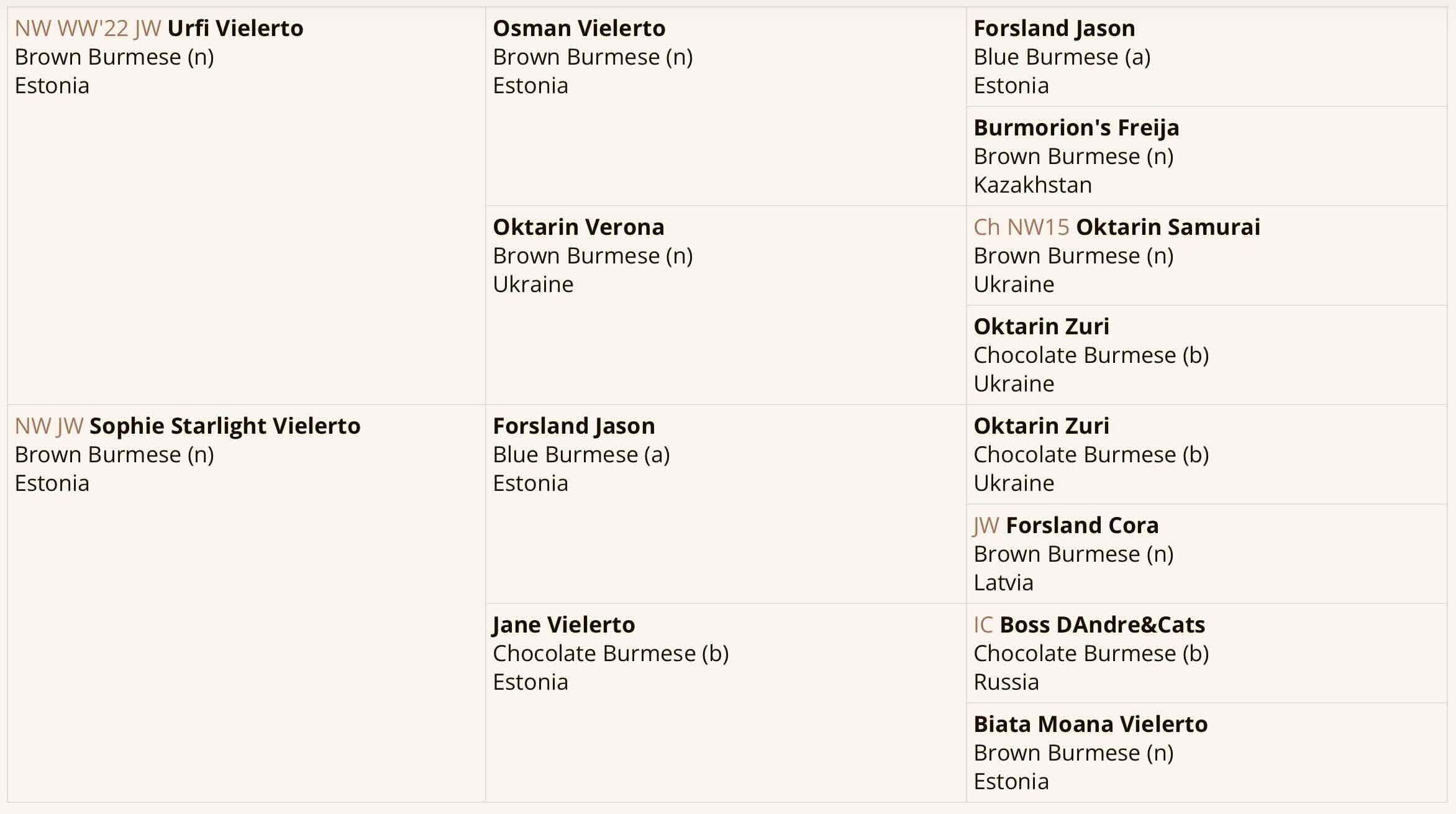Select Forsland Jason in top-right cell
Viewport: 1456px width, 814px height.
point(1054,29)
